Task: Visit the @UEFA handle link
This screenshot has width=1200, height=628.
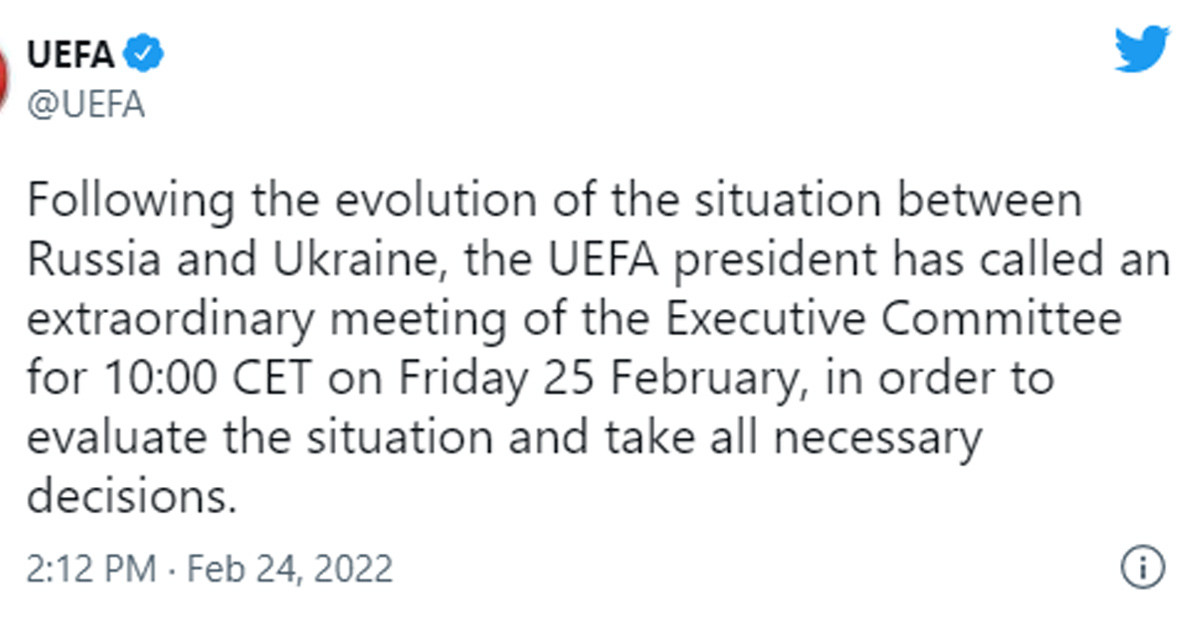Action: tap(86, 104)
